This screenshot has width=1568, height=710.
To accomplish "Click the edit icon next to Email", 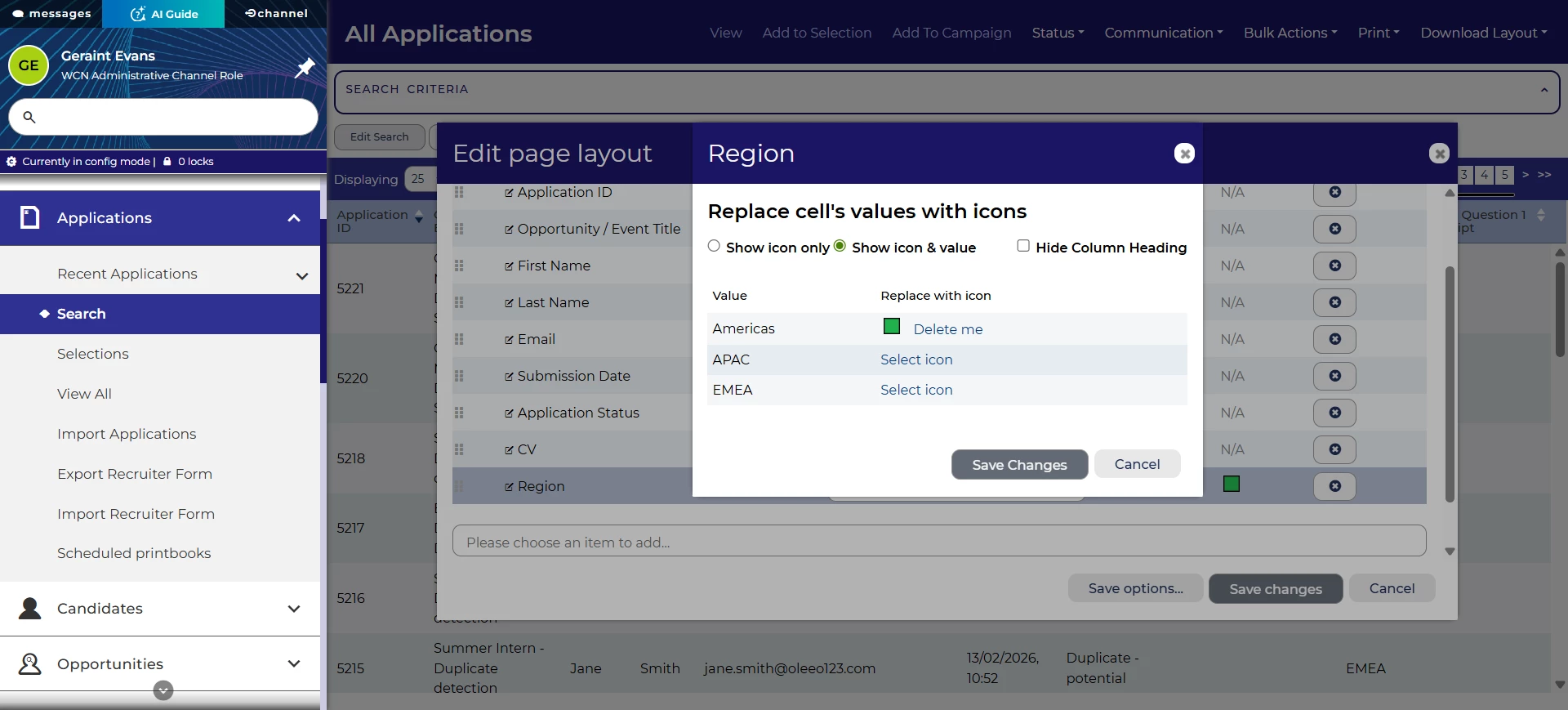I will tap(509, 340).
